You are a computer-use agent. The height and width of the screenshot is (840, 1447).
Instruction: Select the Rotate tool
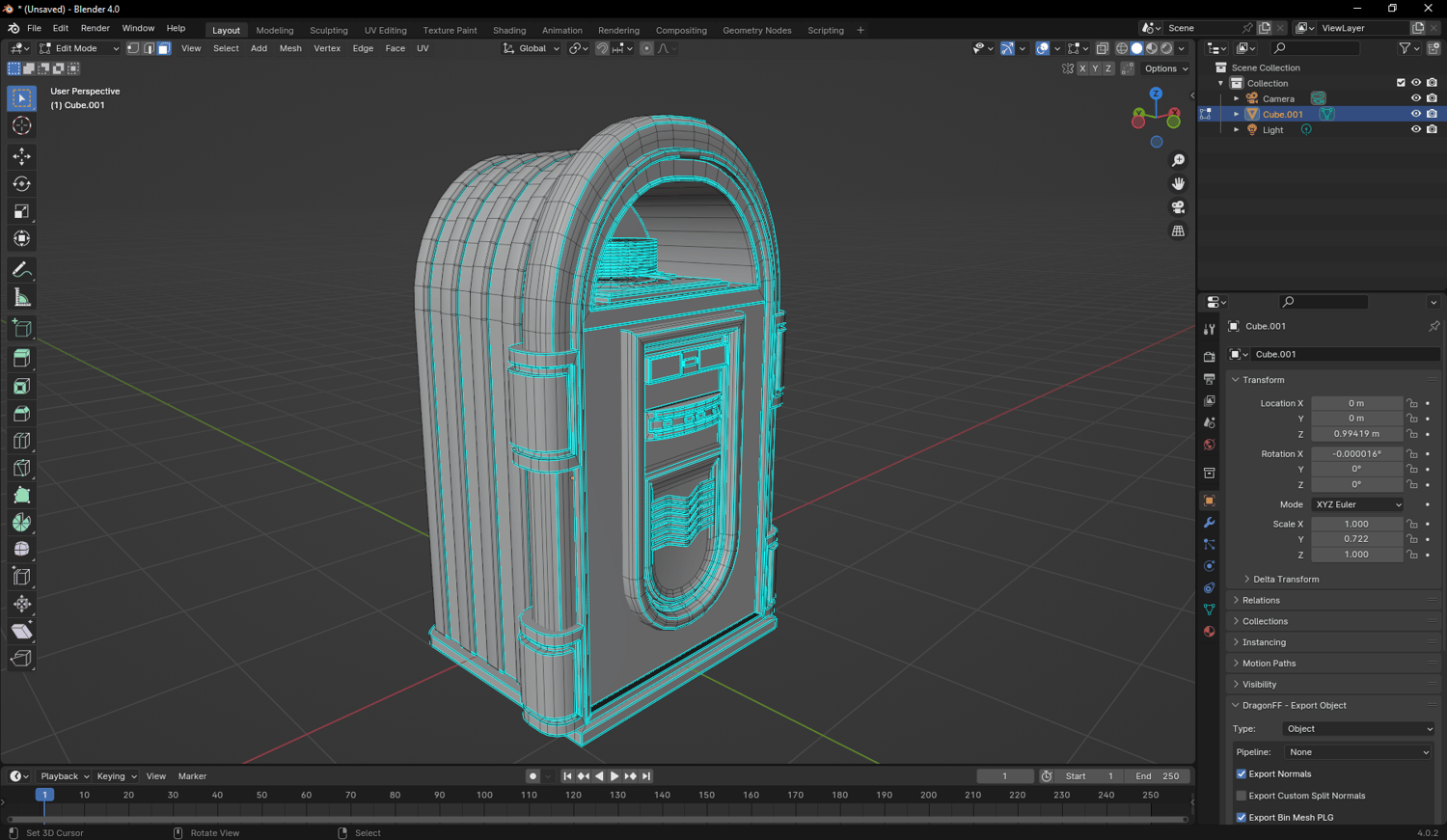click(x=21, y=184)
